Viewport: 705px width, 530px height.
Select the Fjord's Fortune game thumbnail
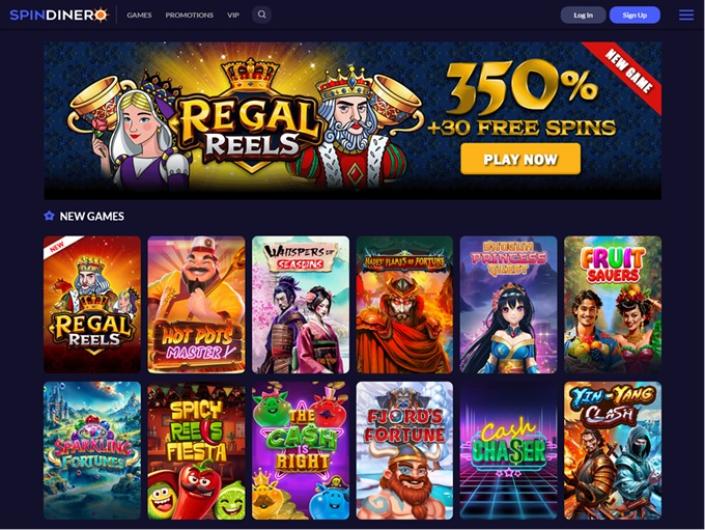(x=405, y=450)
